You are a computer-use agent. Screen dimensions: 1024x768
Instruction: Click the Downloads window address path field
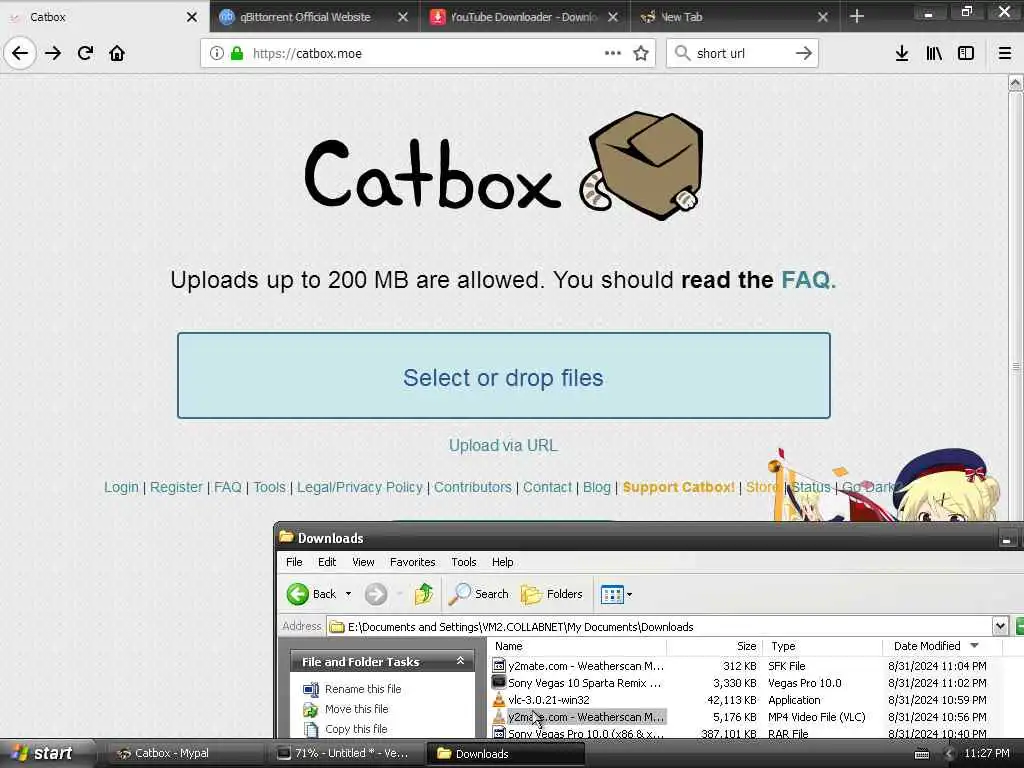point(660,627)
